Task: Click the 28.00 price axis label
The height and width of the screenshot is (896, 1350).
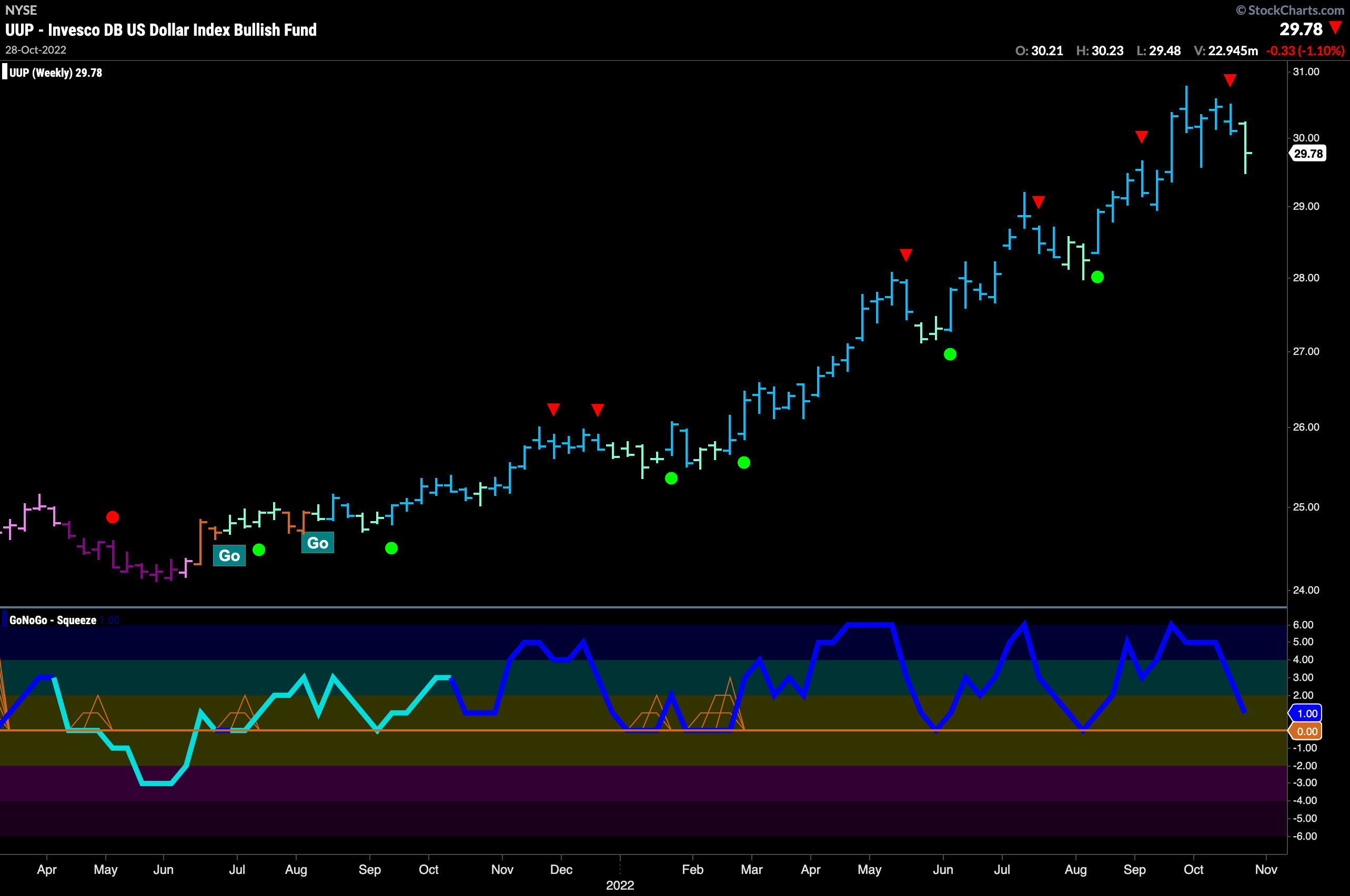Action: (x=1306, y=278)
